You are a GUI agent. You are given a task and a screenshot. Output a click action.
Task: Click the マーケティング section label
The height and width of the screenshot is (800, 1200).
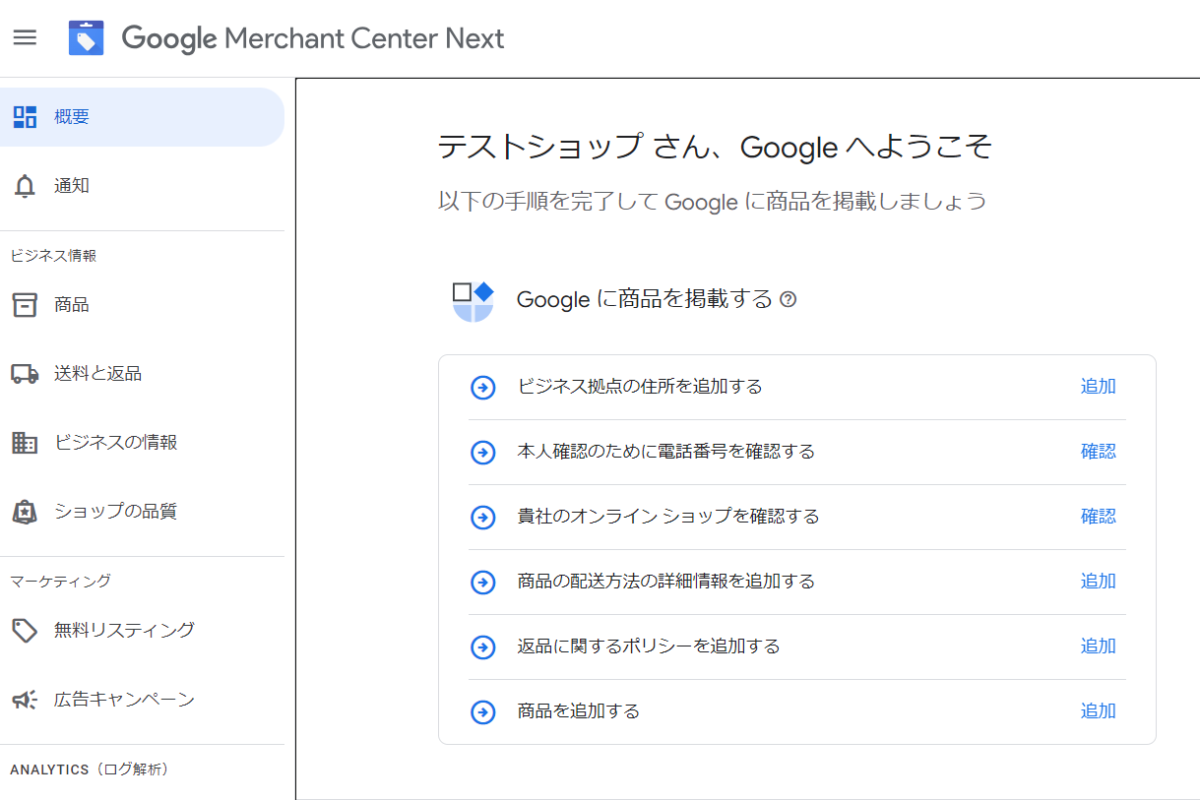60,581
